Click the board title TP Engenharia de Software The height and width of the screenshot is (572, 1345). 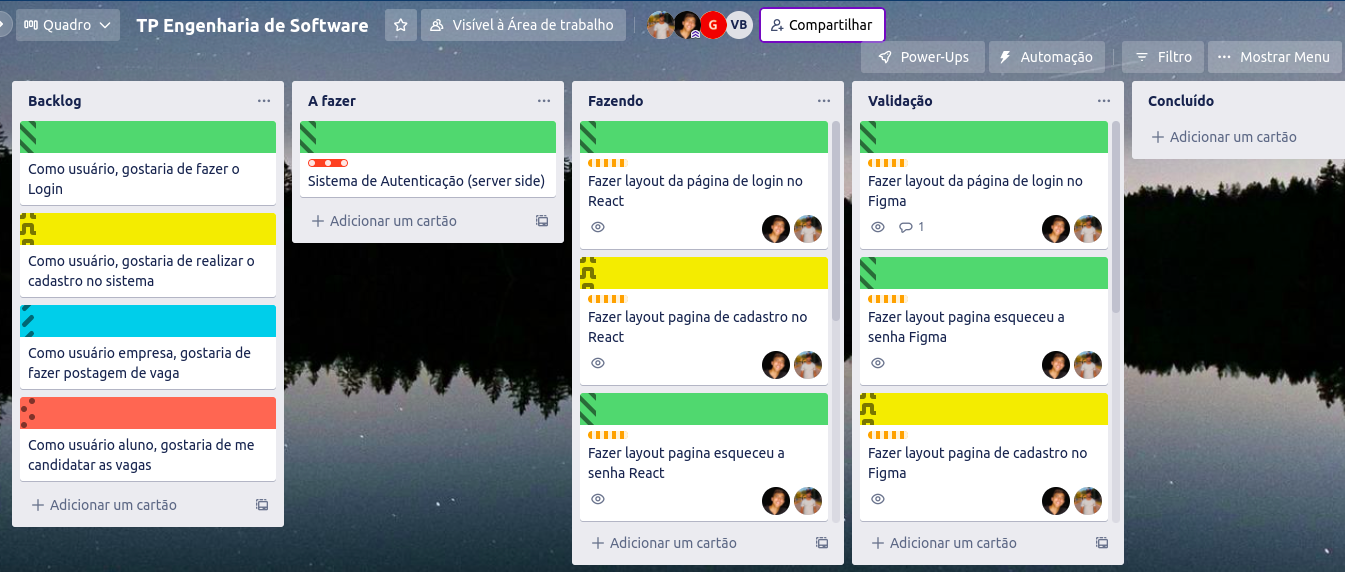[x=252, y=25]
